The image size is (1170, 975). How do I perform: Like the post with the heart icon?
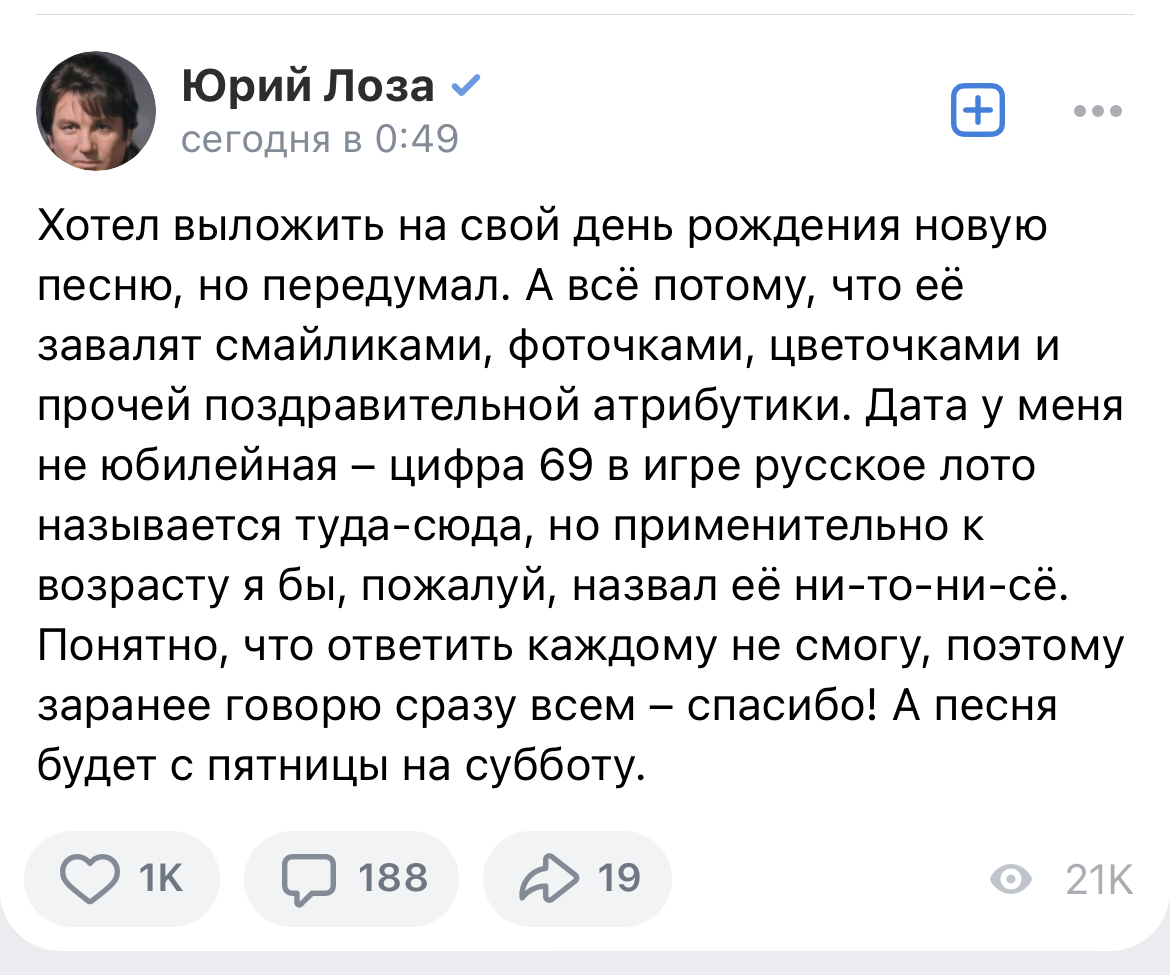[90, 877]
